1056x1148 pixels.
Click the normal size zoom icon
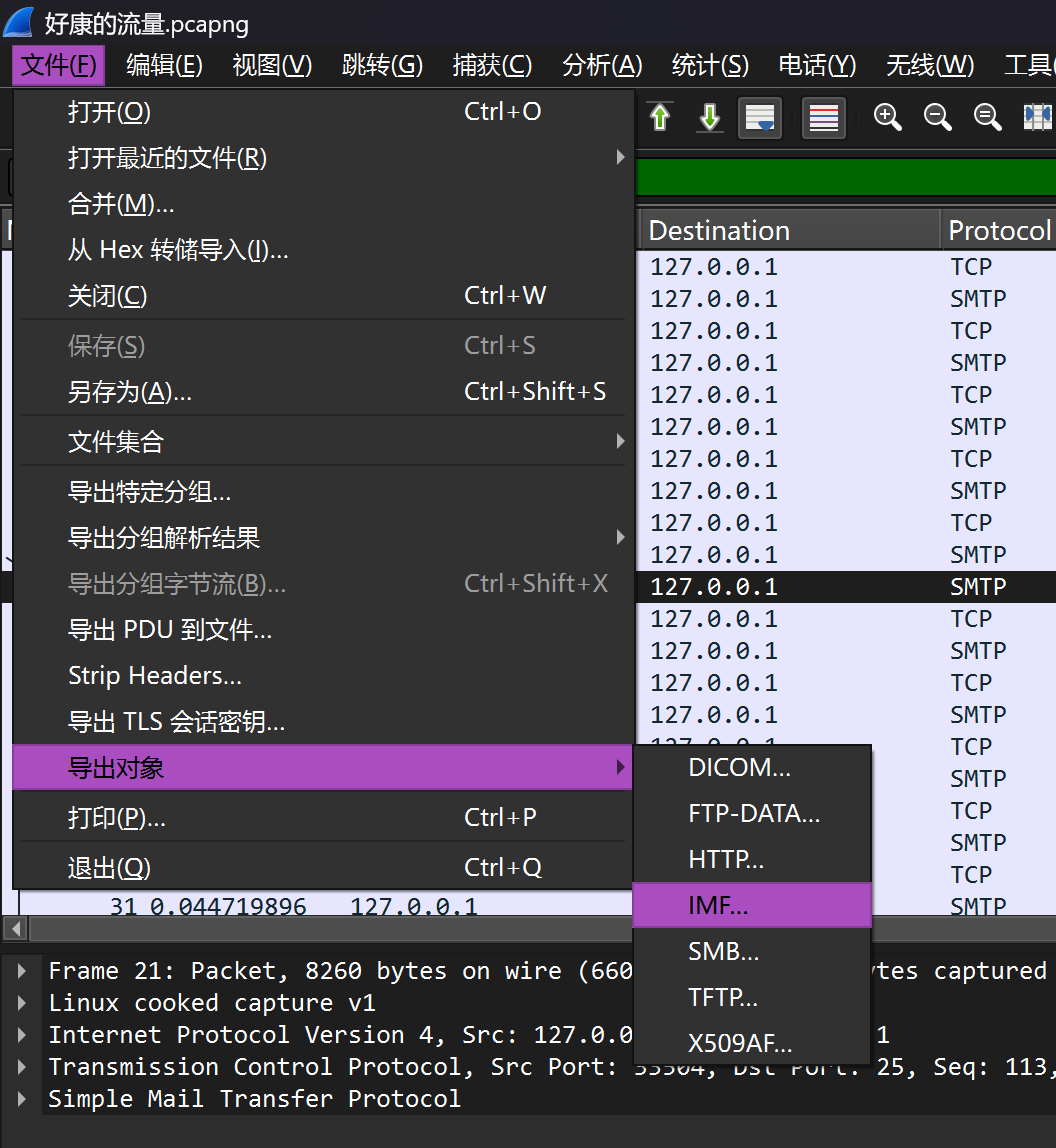pos(987,117)
